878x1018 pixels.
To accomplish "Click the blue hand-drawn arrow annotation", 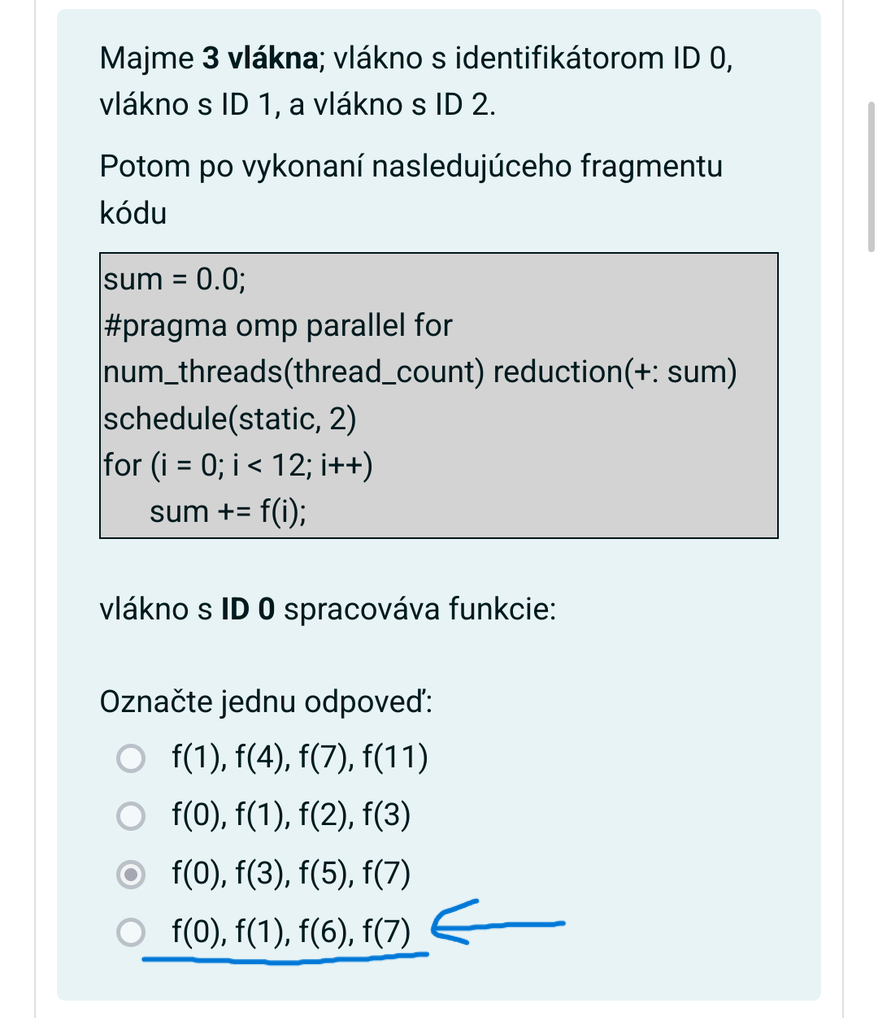I will pos(497,922).
